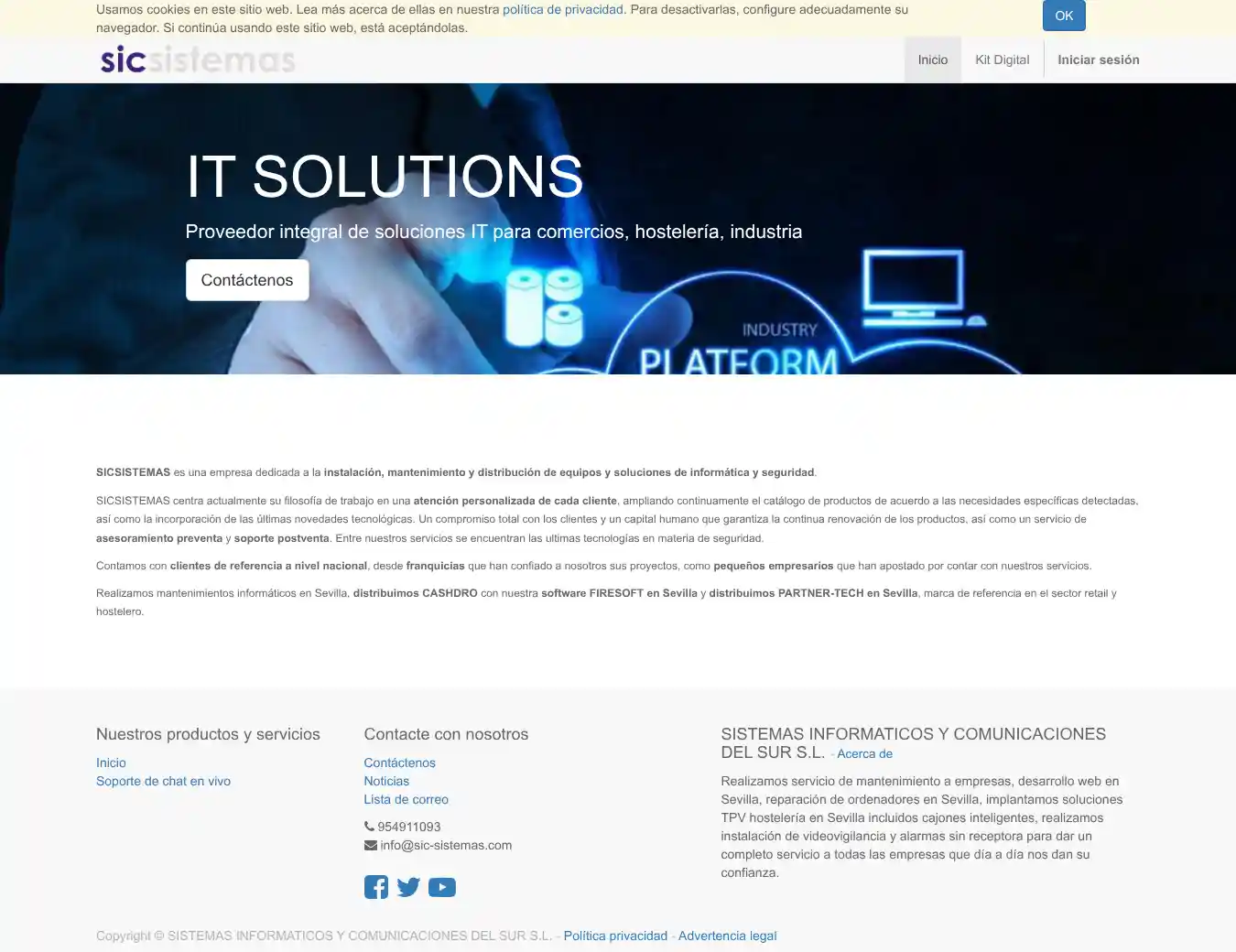Open the Kit Digital menu item
Screen dimensions: 1236x952
(1002, 59)
